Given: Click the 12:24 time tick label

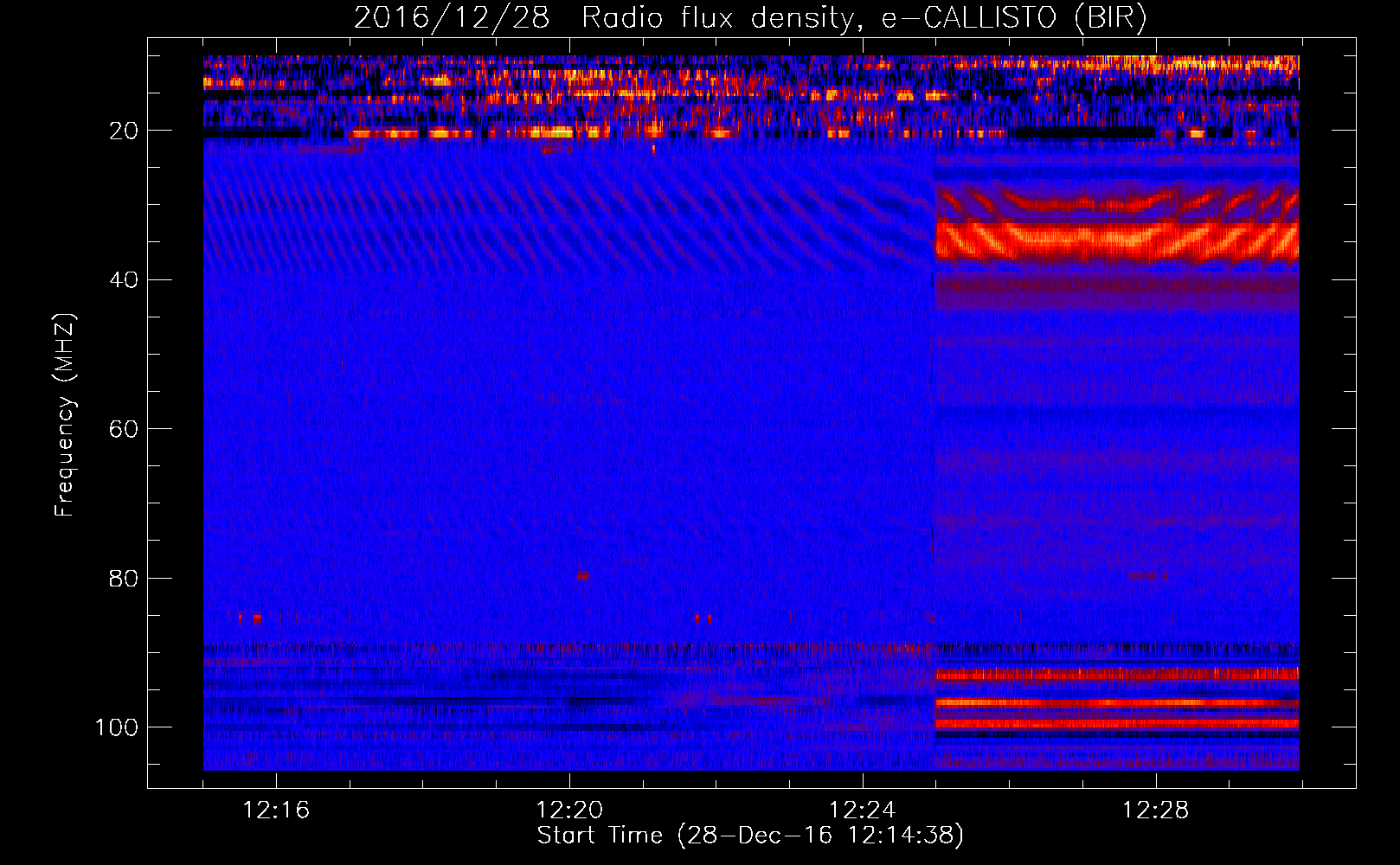Looking at the screenshot, I should click(x=863, y=811).
